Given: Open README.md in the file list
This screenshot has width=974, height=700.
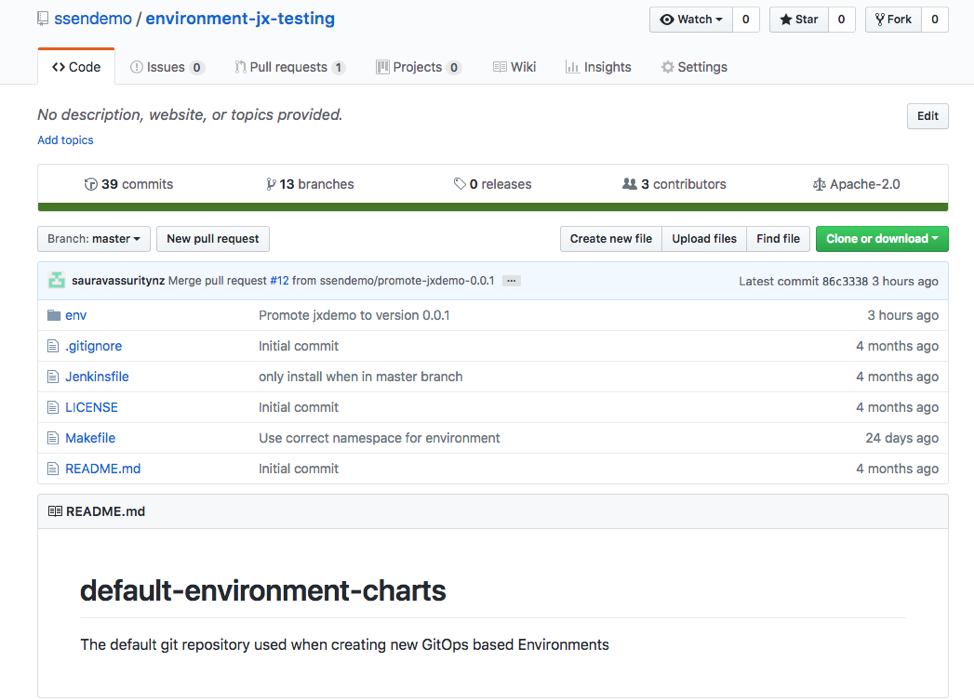Looking at the screenshot, I should (103, 469).
